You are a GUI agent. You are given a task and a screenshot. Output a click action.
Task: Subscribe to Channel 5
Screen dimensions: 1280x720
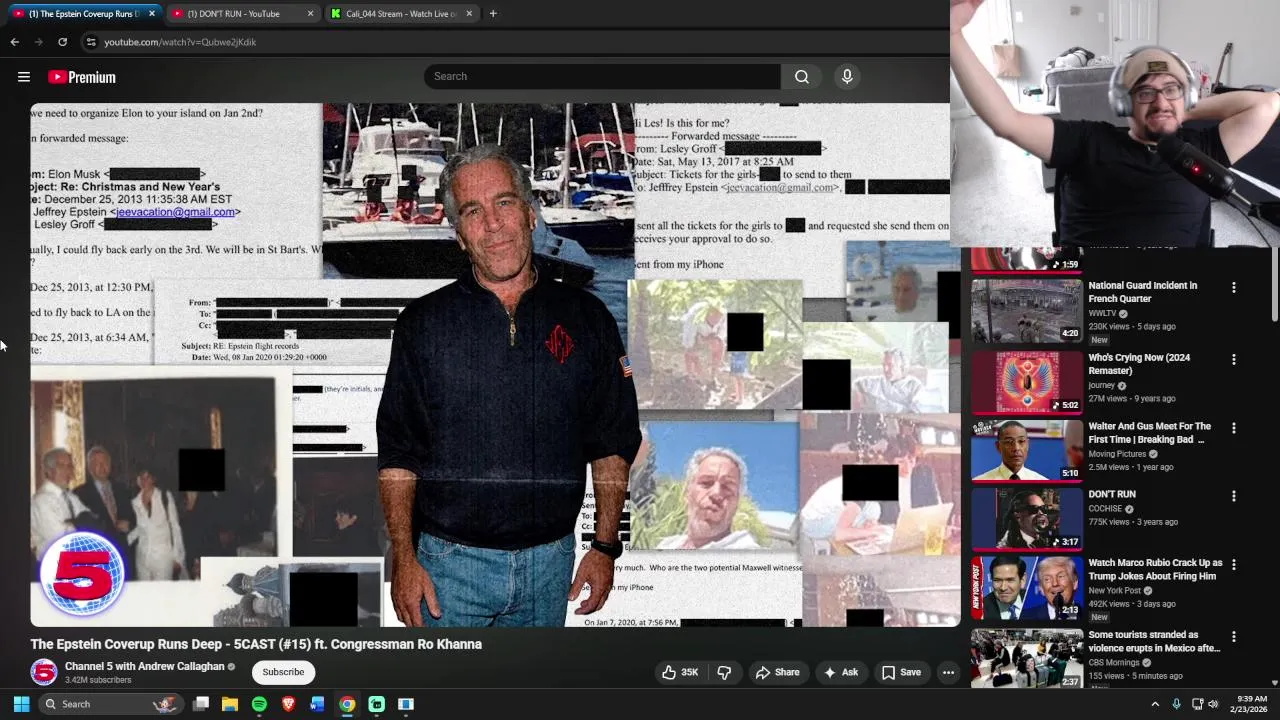click(283, 672)
